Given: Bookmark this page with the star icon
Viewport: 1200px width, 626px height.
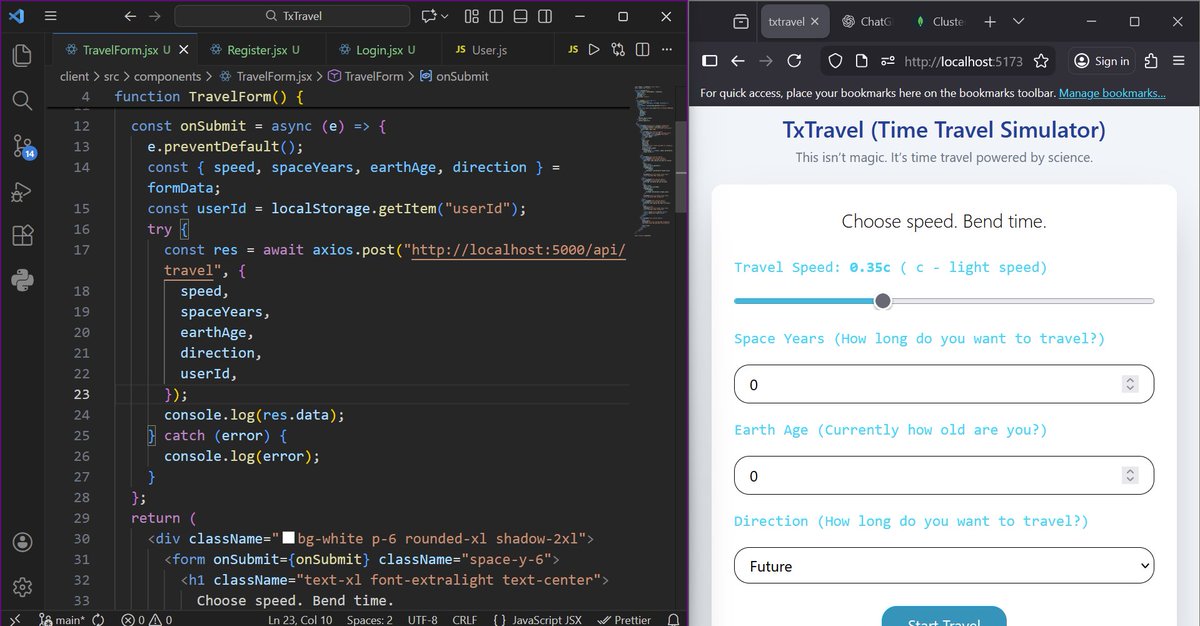Looking at the screenshot, I should point(1041,61).
